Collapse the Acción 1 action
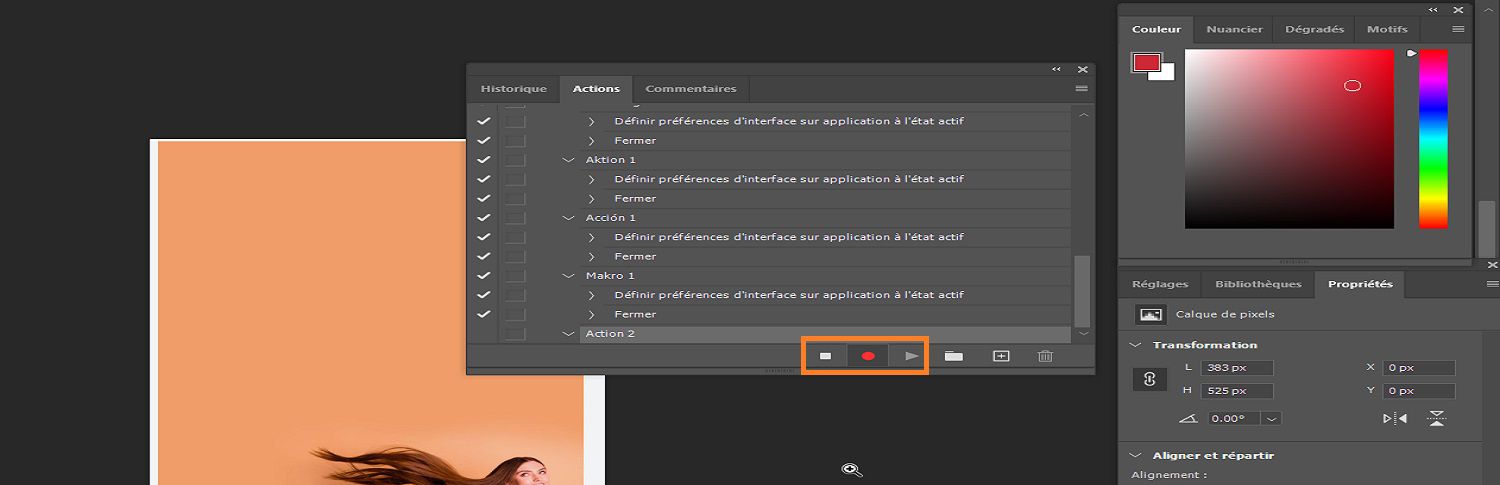Image resolution: width=1500 pixels, height=485 pixels. (569, 218)
